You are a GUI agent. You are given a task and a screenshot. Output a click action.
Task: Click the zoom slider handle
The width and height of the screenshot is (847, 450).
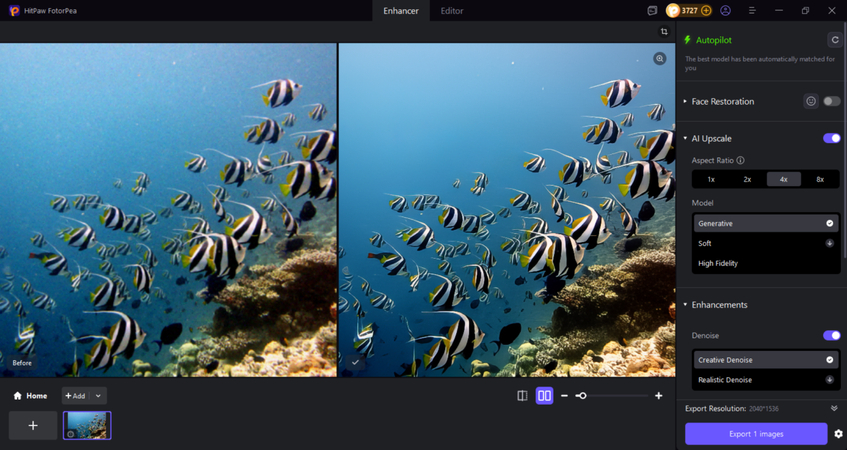tap(581, 396)
